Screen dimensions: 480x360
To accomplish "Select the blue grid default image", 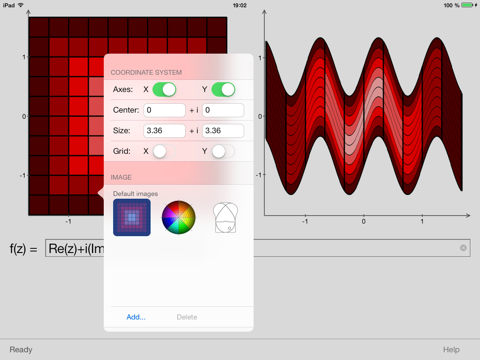I will coord(132,217).
